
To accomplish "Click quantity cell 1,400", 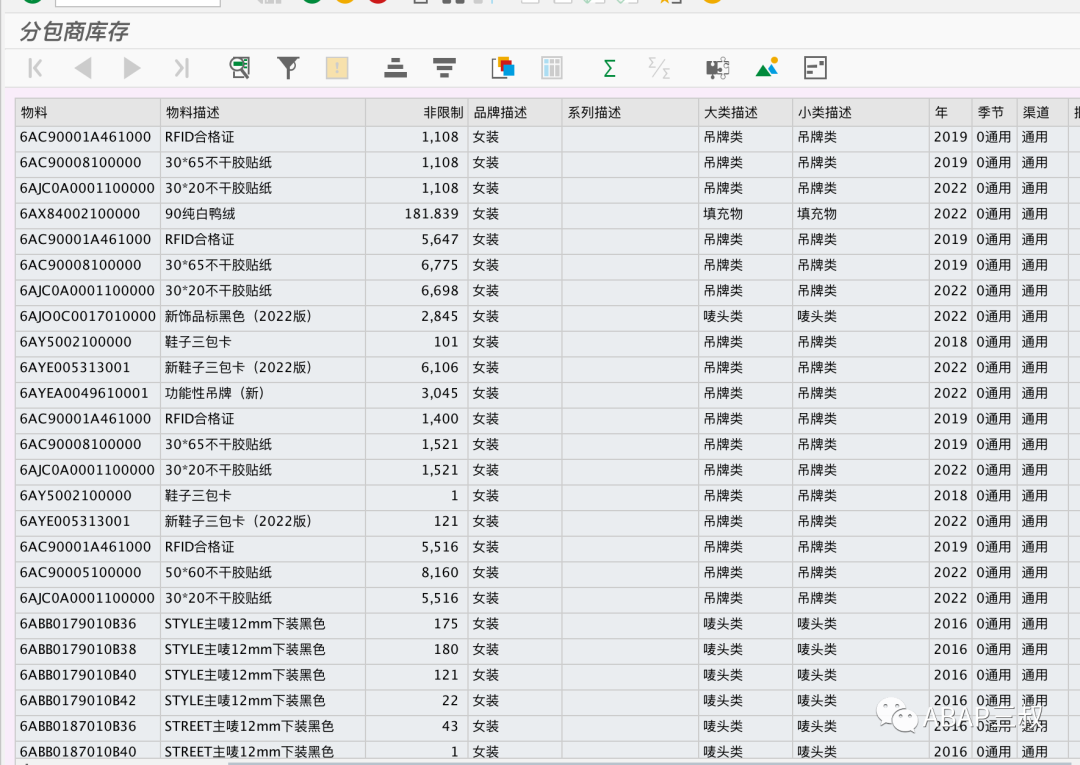I will [x=417, y=419].
